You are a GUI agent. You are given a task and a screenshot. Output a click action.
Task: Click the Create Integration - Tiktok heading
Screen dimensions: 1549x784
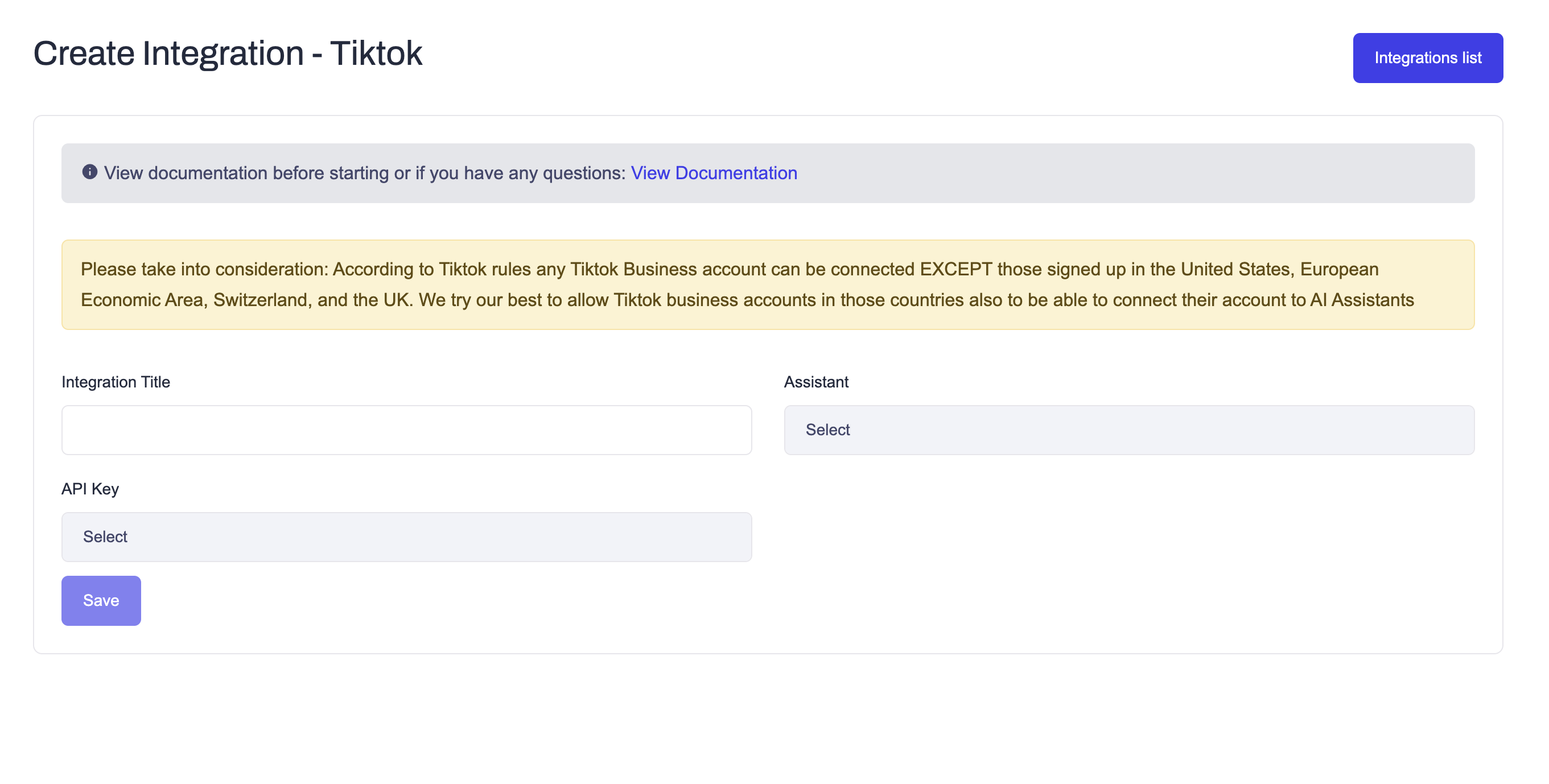[227, 53]
